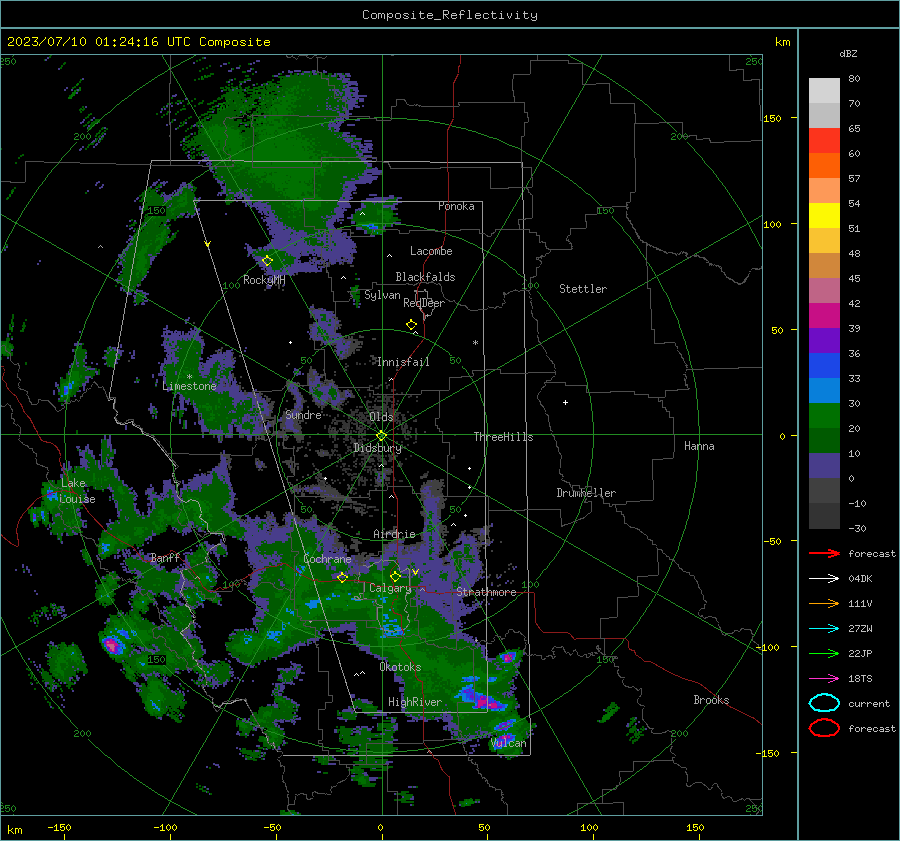The width and height of the screenshot is (900, 841).
Task: Select the bright green 30 dBZ swatch
Action: [x=824, y=415]
